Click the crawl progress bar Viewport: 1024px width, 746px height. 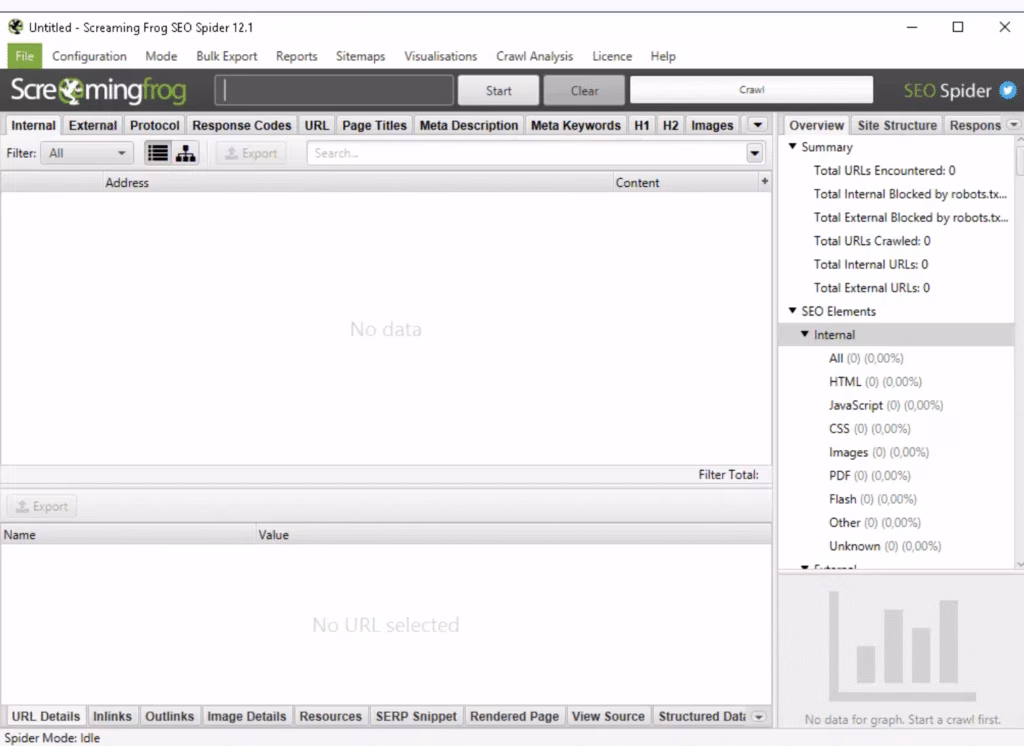(x=751, y=90)
